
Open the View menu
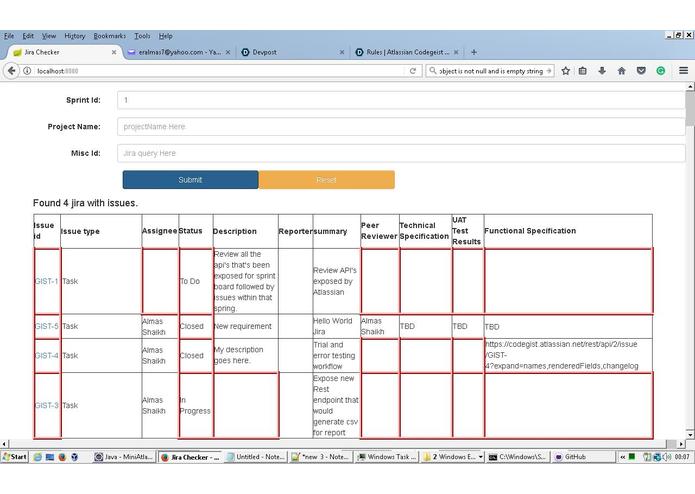49,36
